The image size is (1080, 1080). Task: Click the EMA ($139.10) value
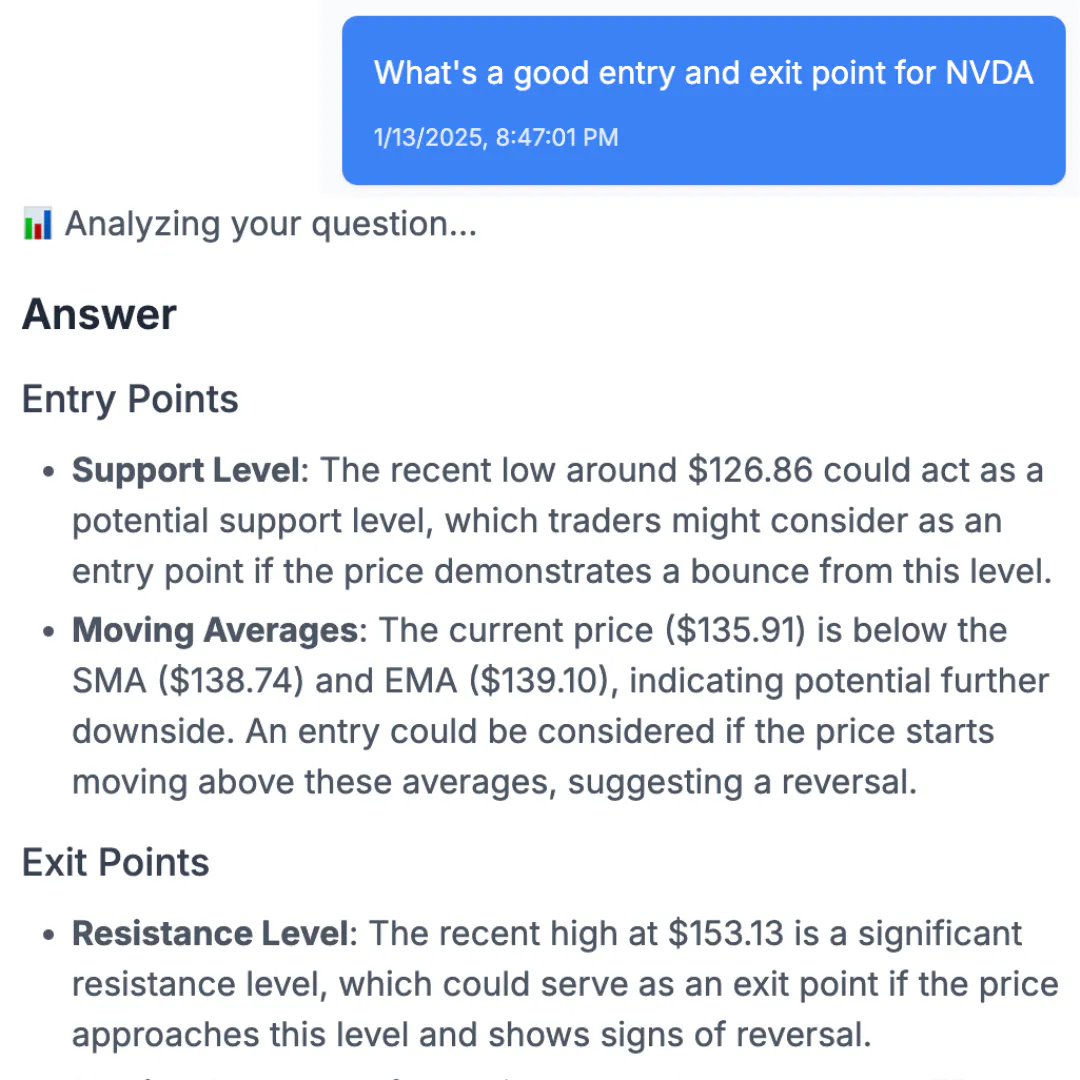click(x=496, y=681)
